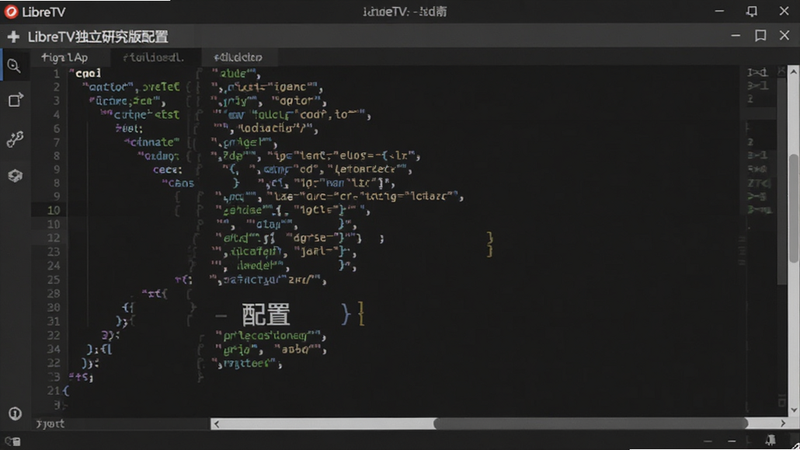
Task: Open the tools sidebar icon below export
Action: (x=15, y=139)
